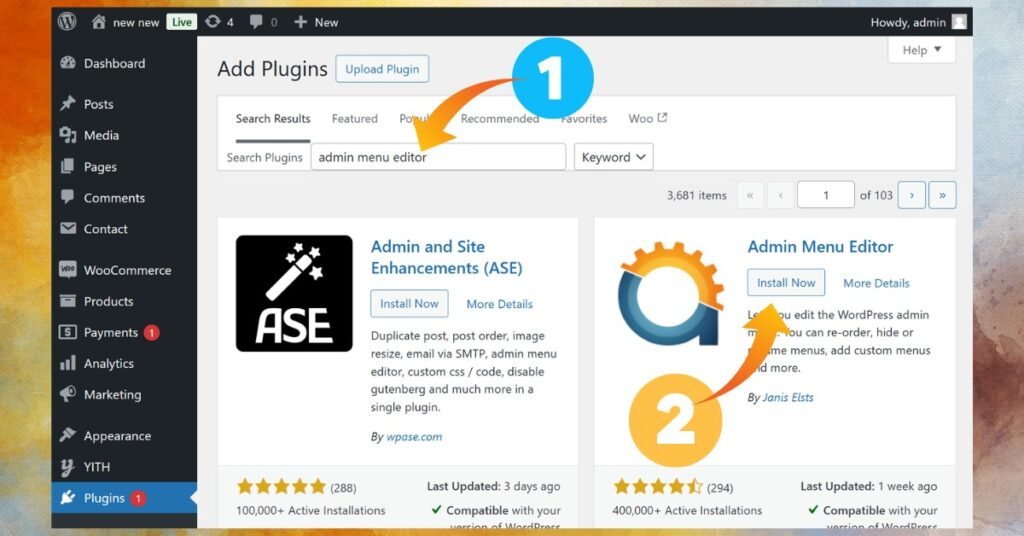This screenshot has width=1024, height=536.
Task: Click the Upload Plugin button
Action: click(x=382, y=69)
